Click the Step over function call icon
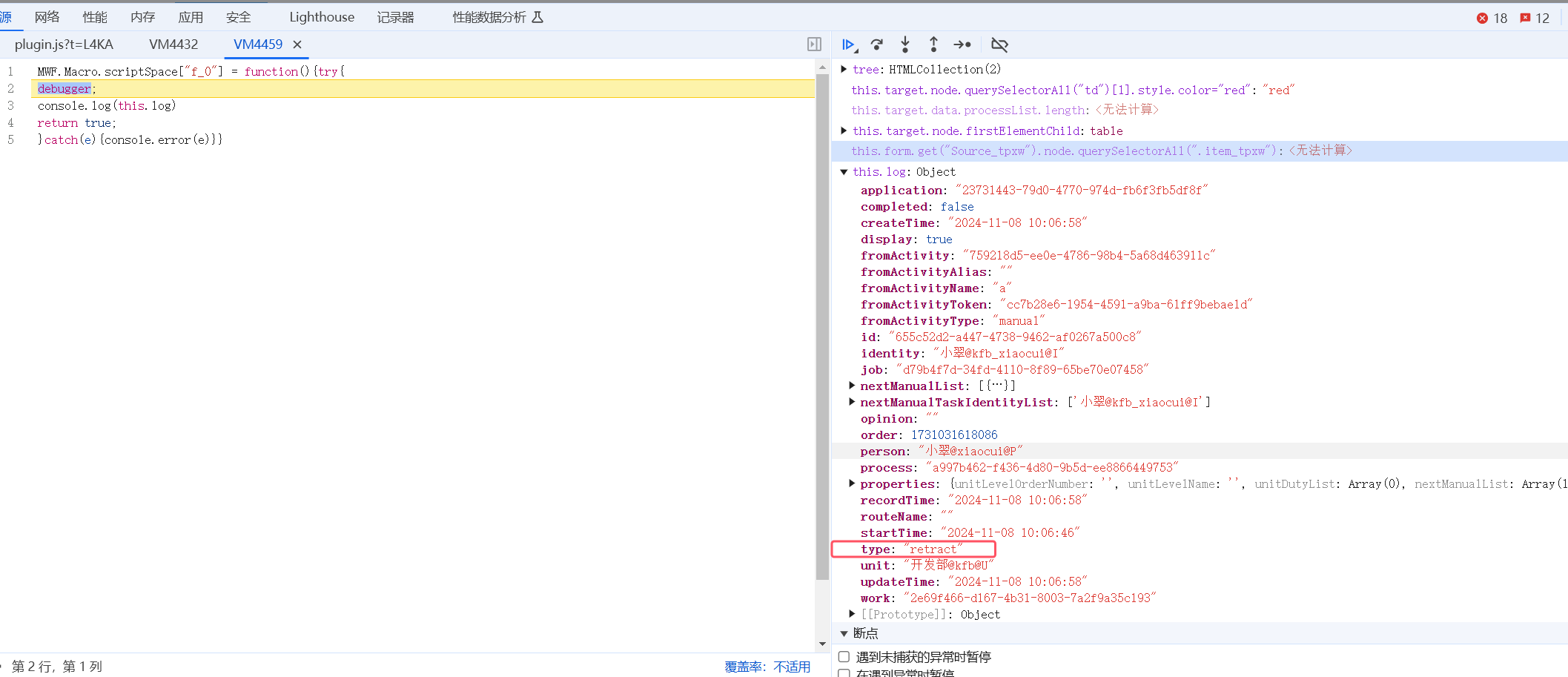The image size is (1568, 677). 877,45
